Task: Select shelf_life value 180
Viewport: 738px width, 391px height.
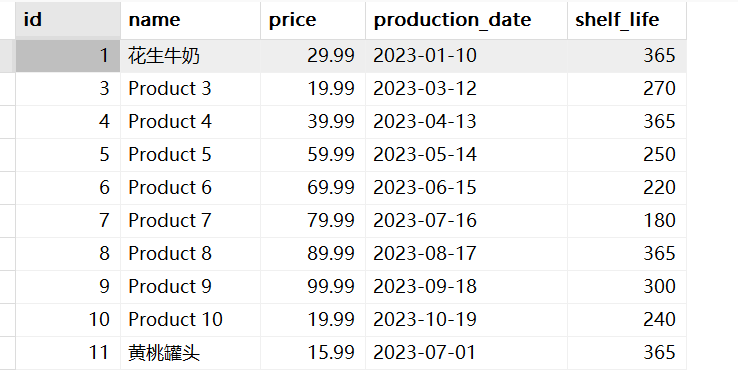Action: 627,221
